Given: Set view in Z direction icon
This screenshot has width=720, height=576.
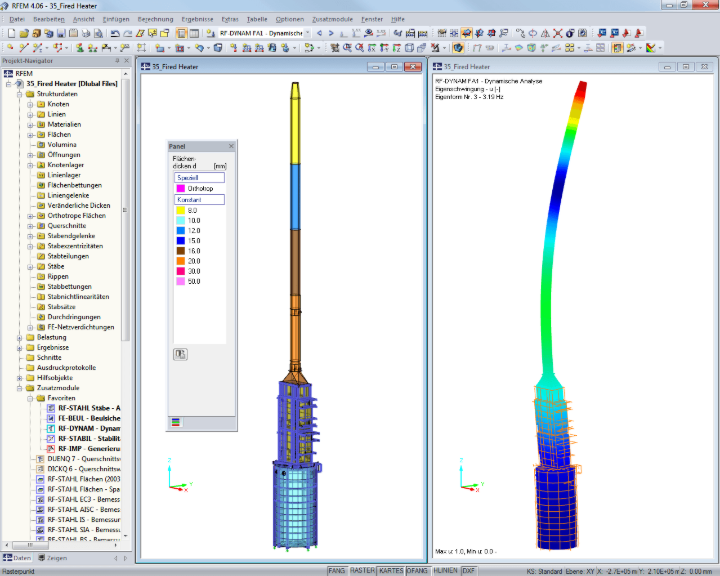Looking at the screenshot, I should click(x=396, y=48).
